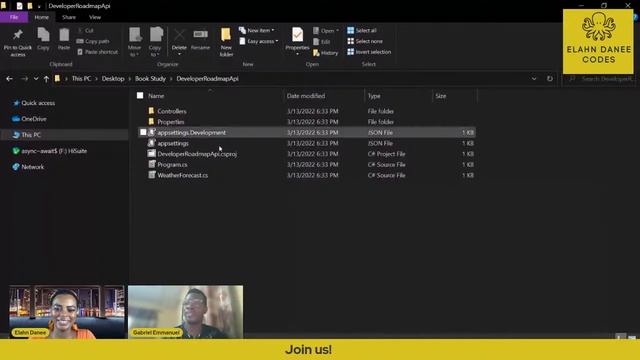The image size is (640, 360).
Task: Go back with the Back arrow
Action: (x=9, y=79)
